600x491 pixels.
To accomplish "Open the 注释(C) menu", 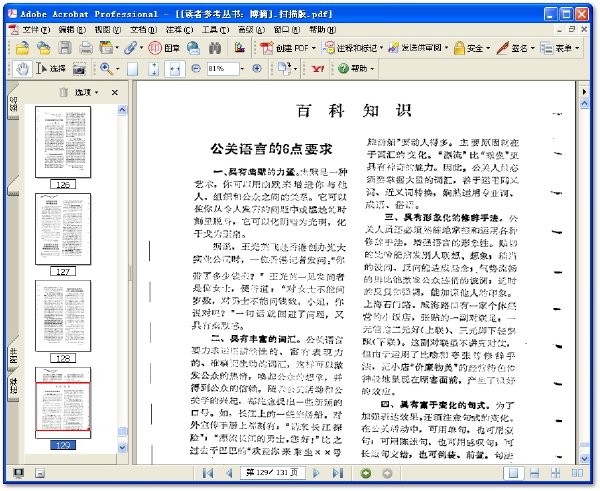I will 179,29.
